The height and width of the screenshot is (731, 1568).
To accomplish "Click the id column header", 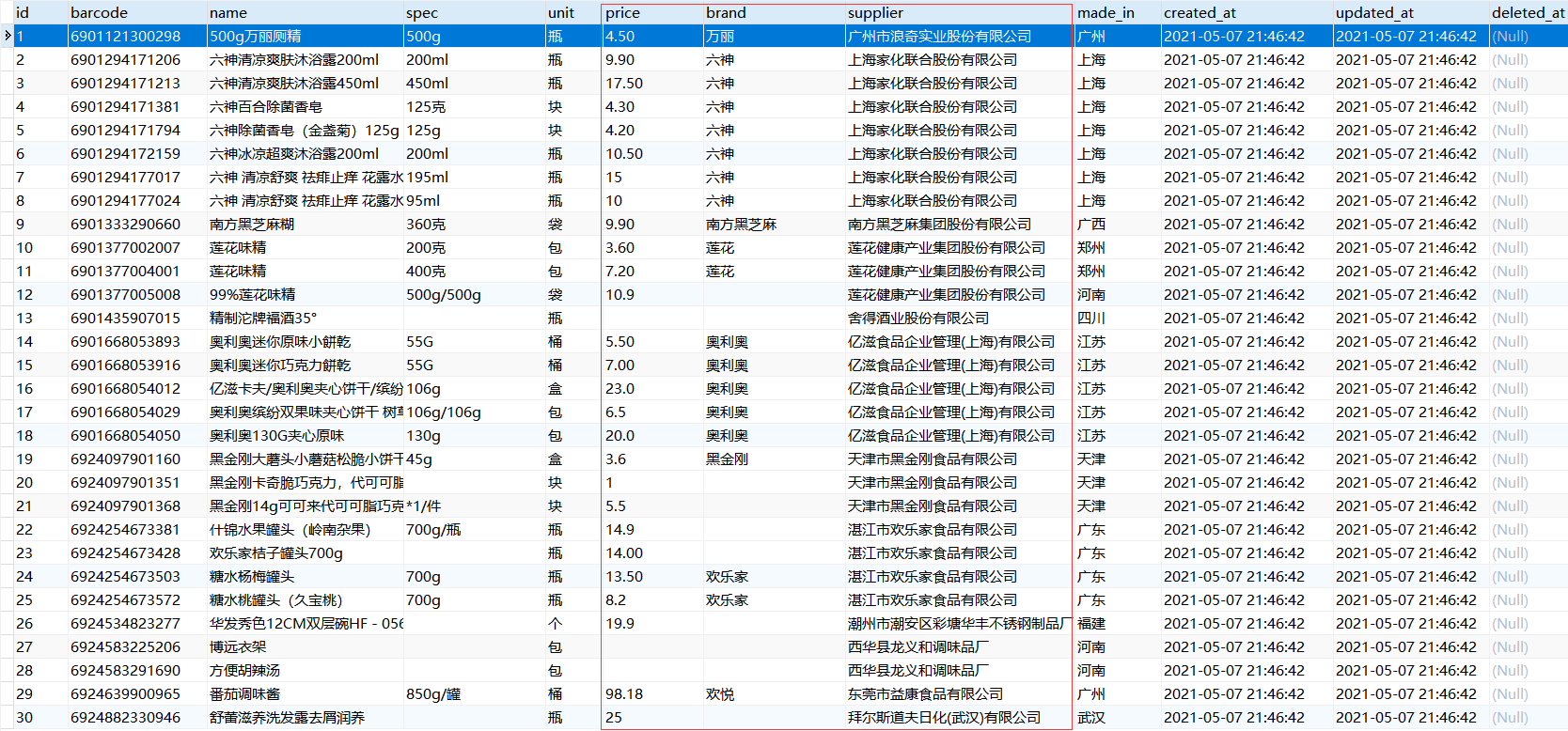I will (x=40, y=12).
